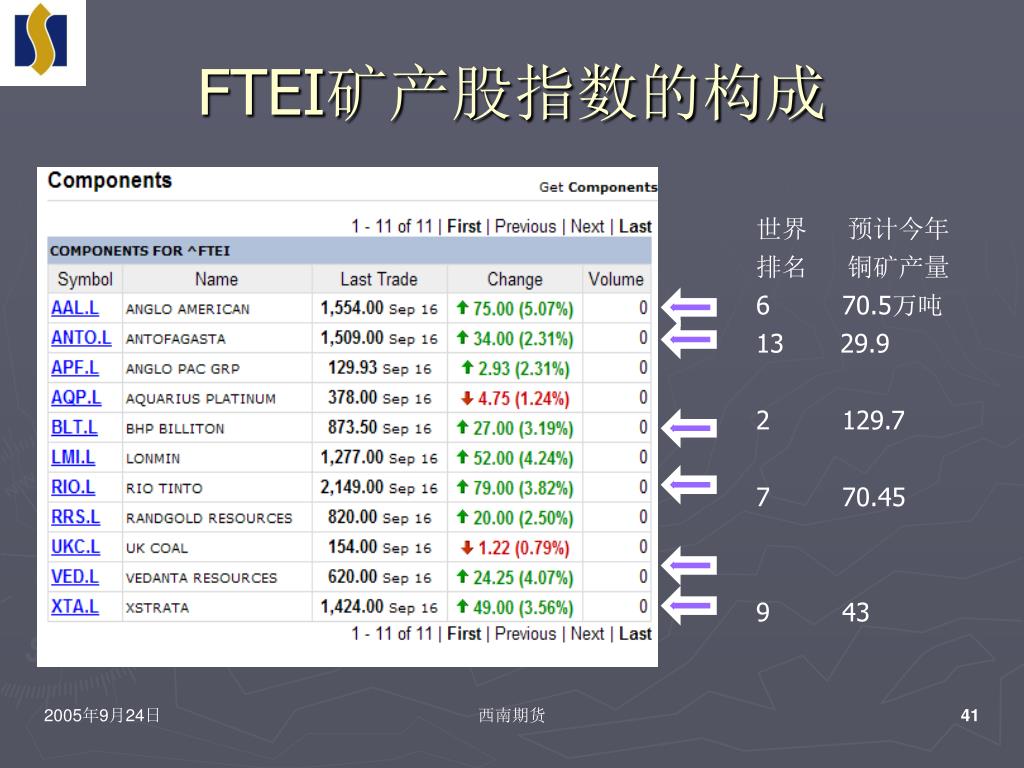Click green up arrow in BLT.L row
Screen dimensions: 1024x768
pos(462,427)
